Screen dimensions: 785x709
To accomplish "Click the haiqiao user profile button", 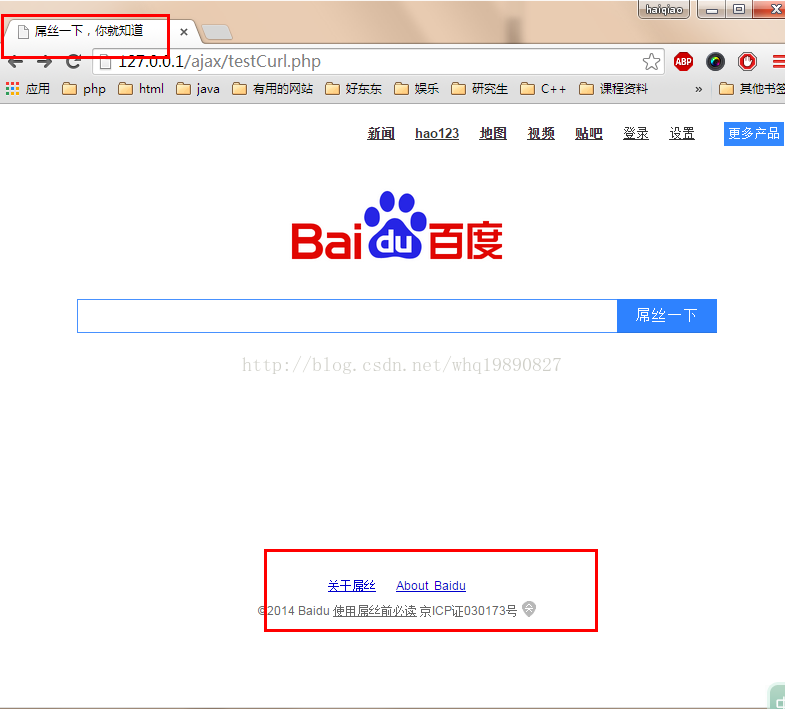I will click(664, 10).
